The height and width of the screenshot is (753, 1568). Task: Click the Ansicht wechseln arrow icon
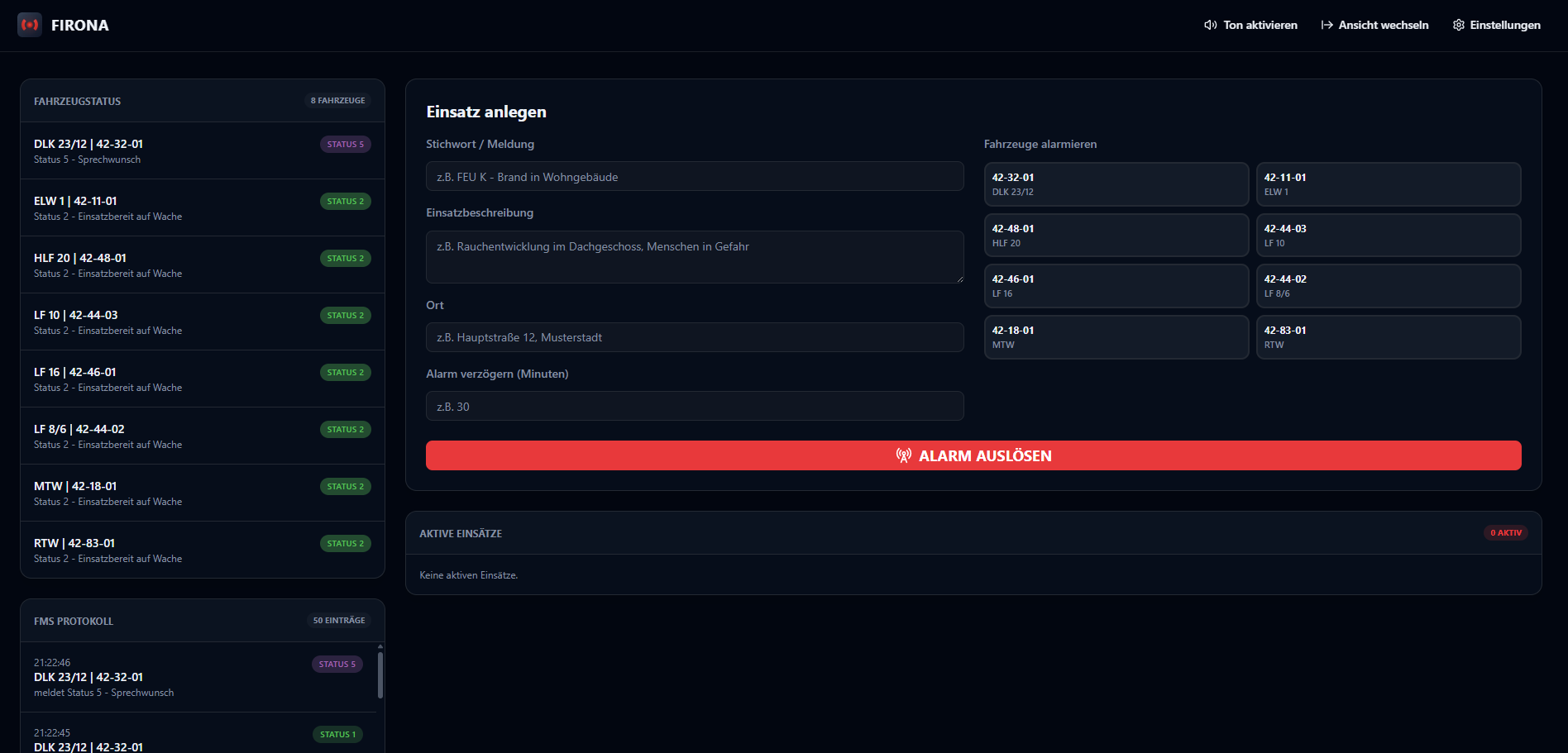point(1327,25)
